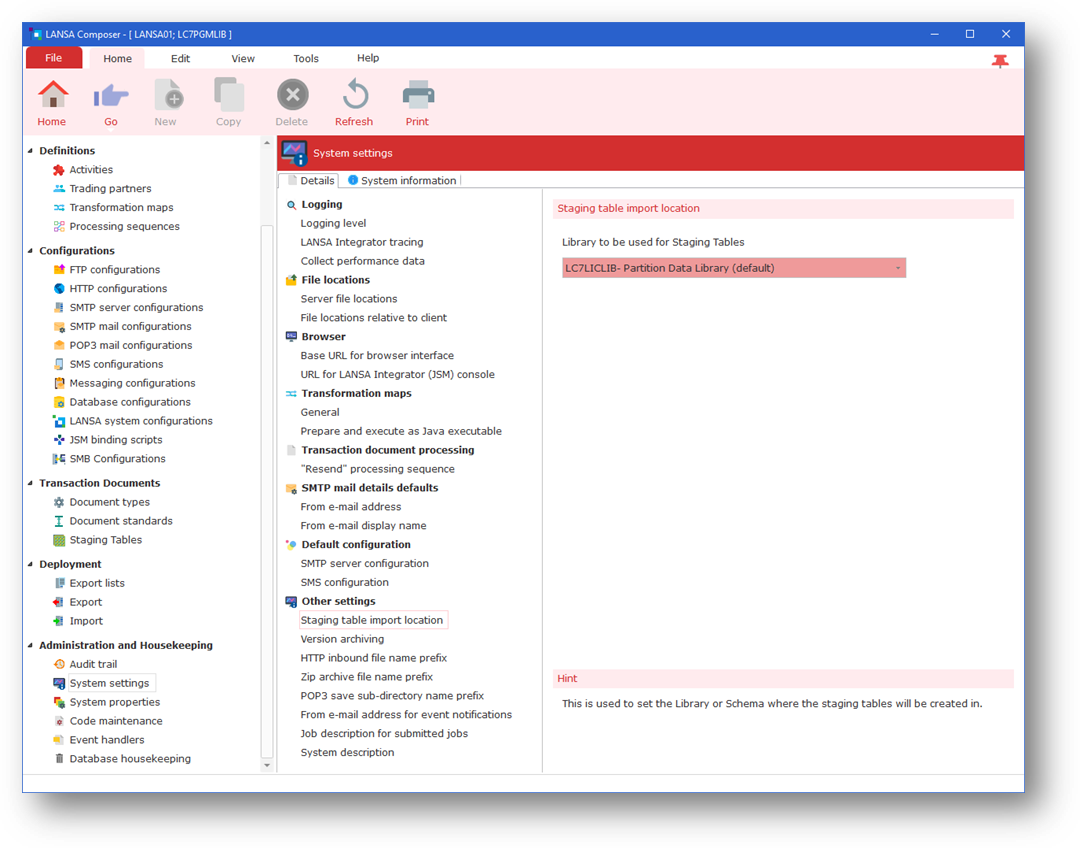The width and height of the screenshot is (1080, 848).
Task: Select Base URL for browser interface
Action: (x=377, y=355)
